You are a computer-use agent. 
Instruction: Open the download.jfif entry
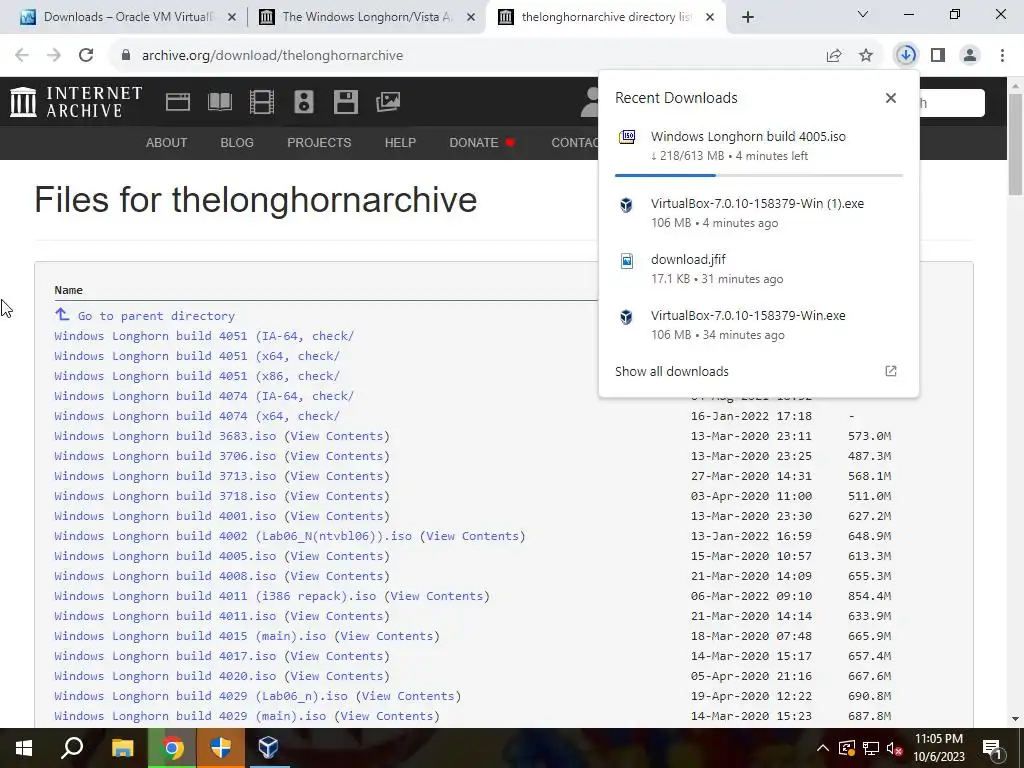(x=758, y=269)
